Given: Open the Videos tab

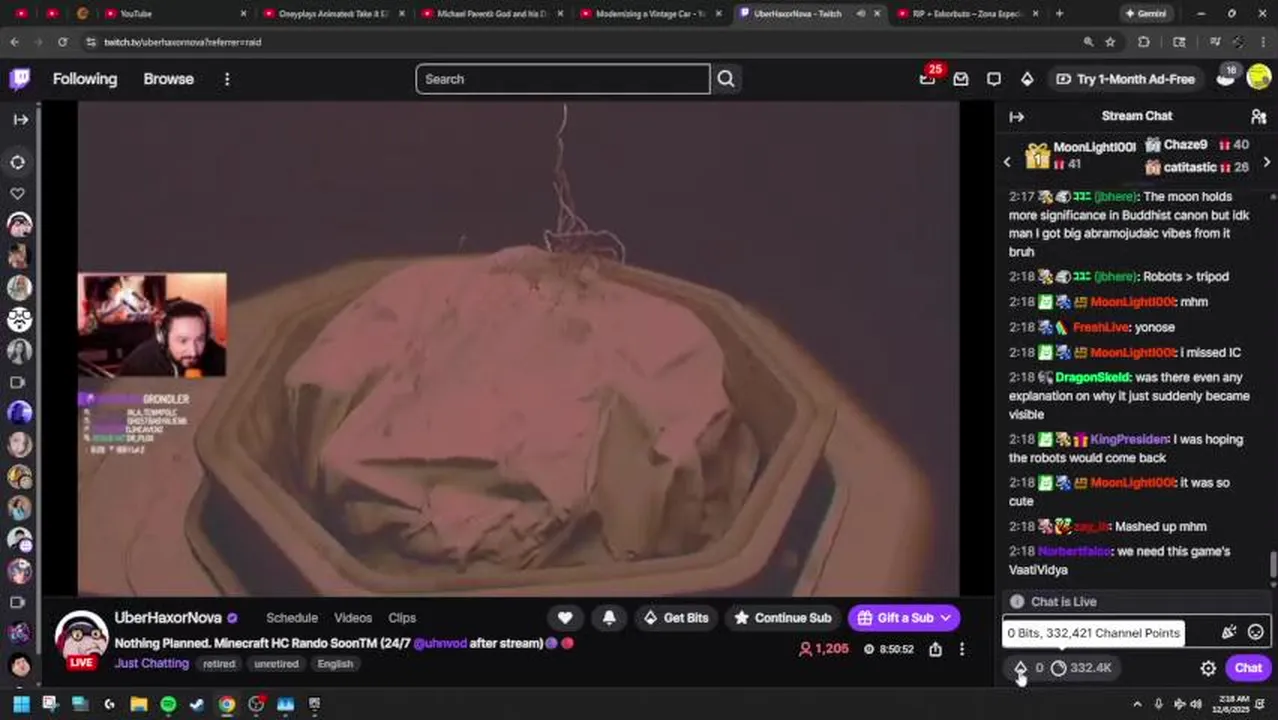Looking at the screenshot, I should [x=353, y=618].
